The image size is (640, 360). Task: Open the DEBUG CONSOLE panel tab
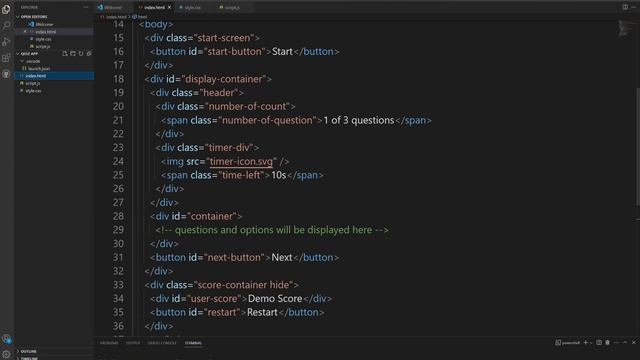click(162, 343)
